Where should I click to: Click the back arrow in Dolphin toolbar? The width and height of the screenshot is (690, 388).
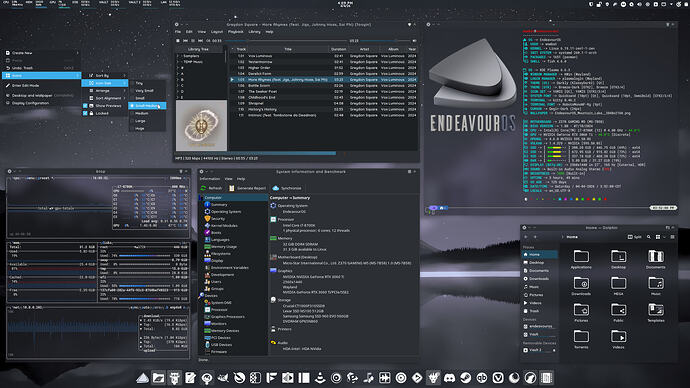[x=526, y=237]
